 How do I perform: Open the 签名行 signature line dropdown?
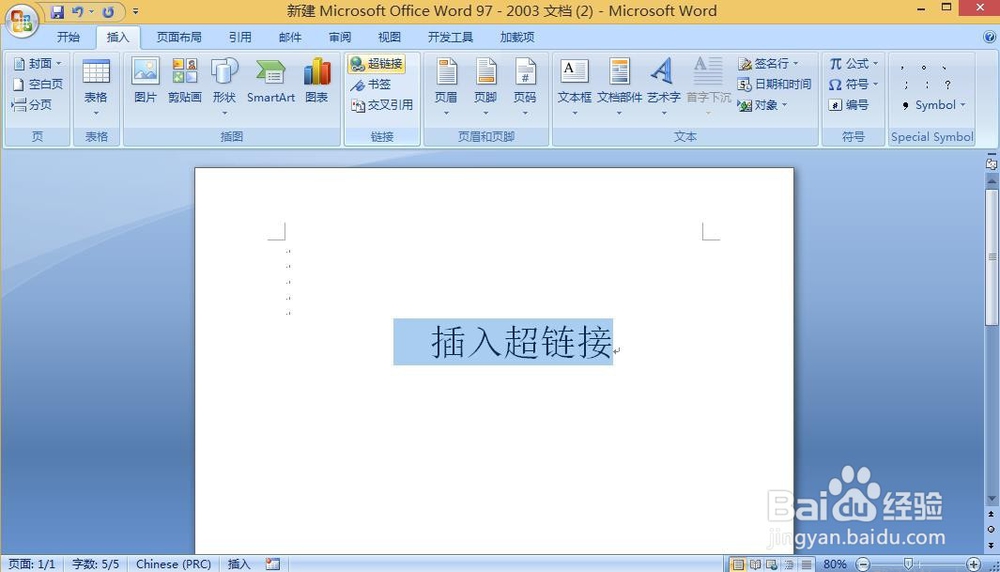point(768,64)
